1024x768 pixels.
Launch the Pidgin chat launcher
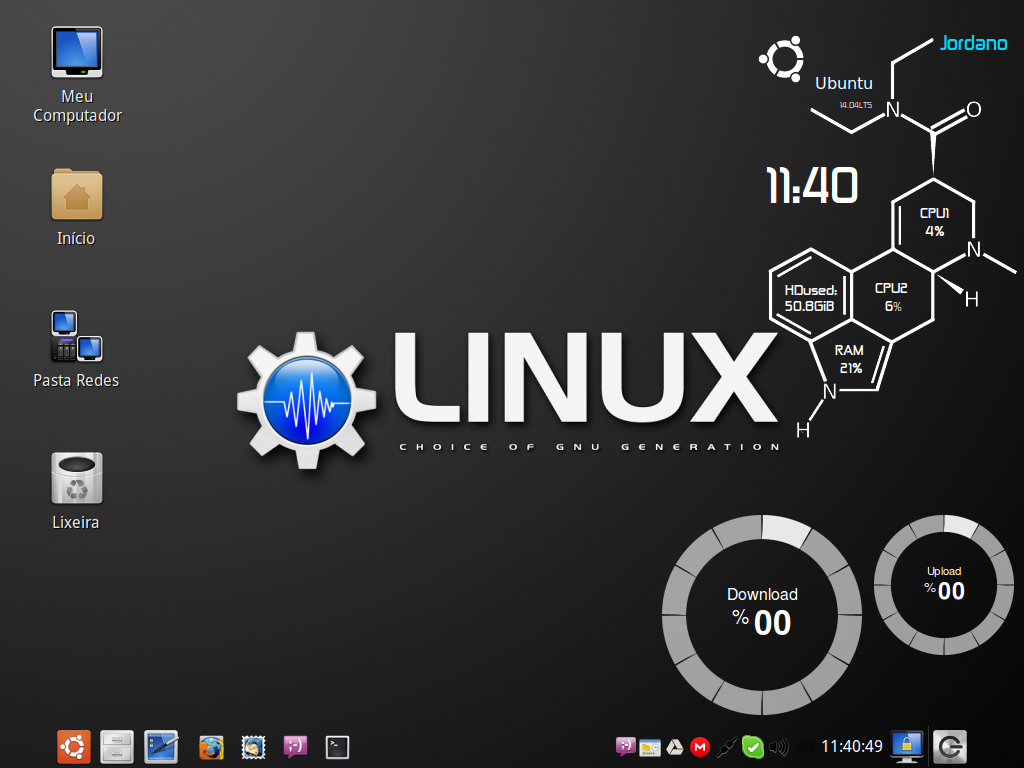tap(295, 747)
